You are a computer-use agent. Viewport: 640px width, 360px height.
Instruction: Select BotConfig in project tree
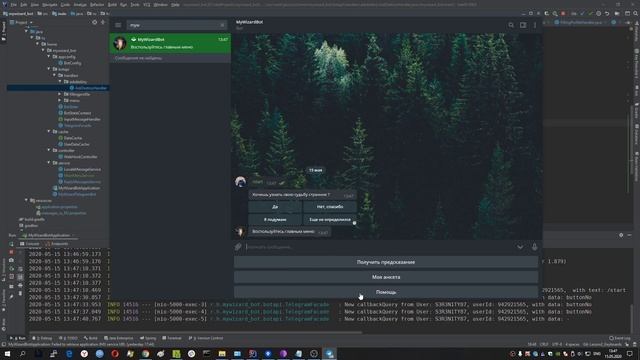tap(73, 63)
